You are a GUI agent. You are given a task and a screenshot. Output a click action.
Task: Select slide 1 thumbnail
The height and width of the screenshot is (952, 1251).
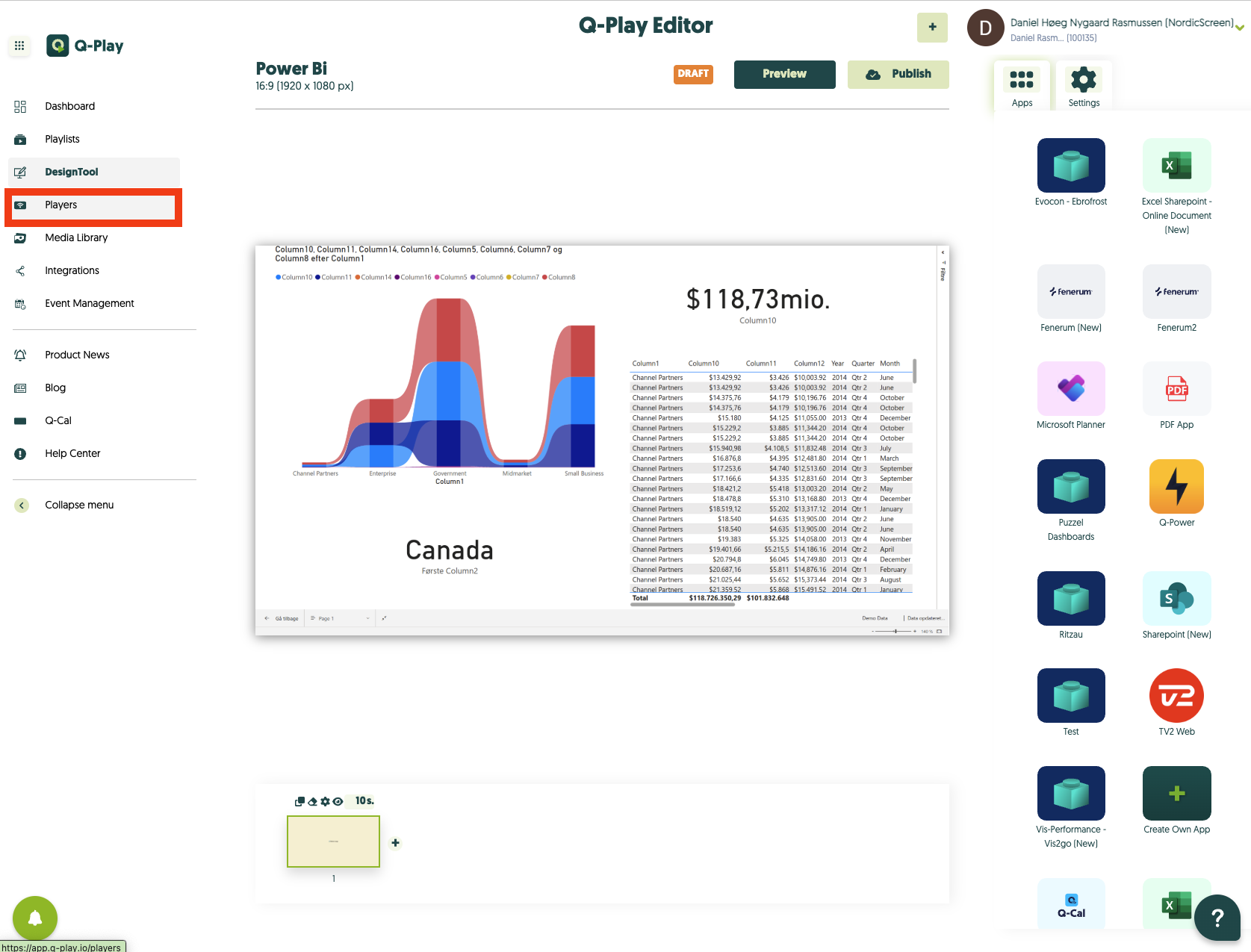pyautogui.click(x=333, y=841)
